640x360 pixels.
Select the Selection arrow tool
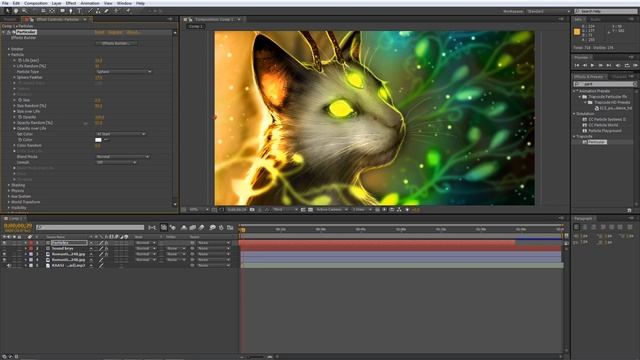pyautogui.click(x=8, y=11)
